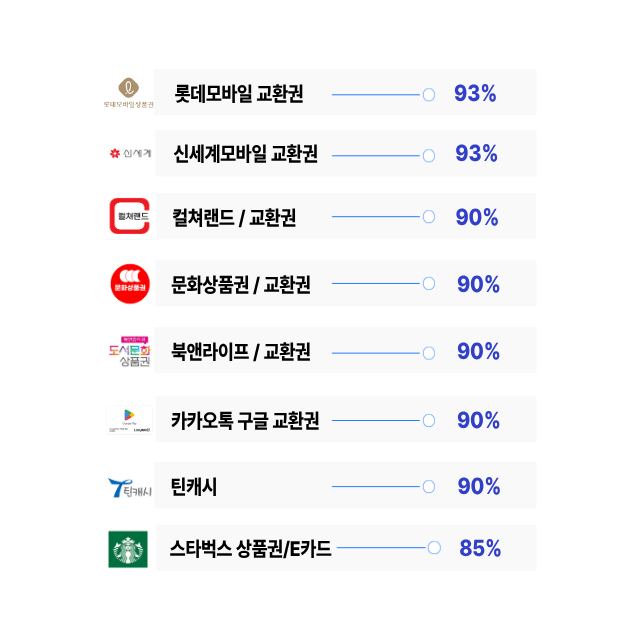
Task: Click the Google Play gift card icon
Action: click(129, 419)
